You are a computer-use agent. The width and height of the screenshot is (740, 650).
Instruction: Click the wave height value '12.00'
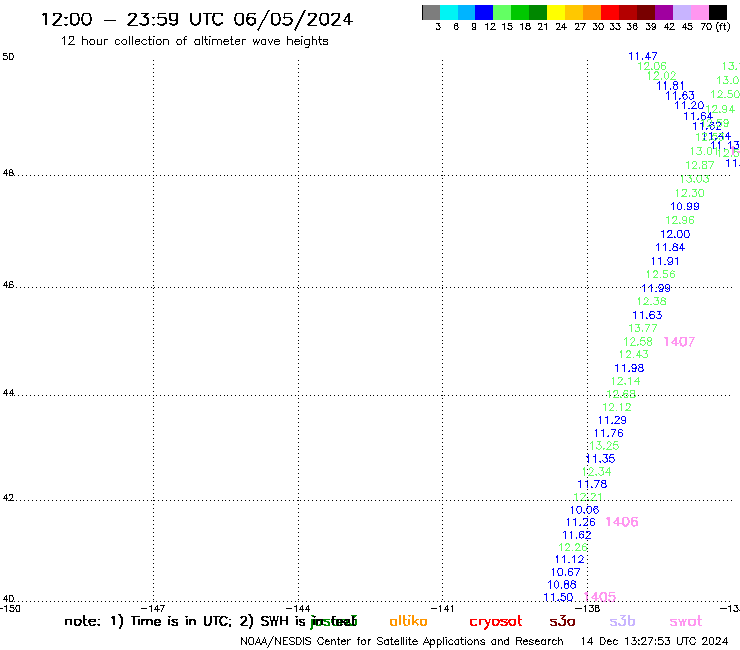click(675, 234)
